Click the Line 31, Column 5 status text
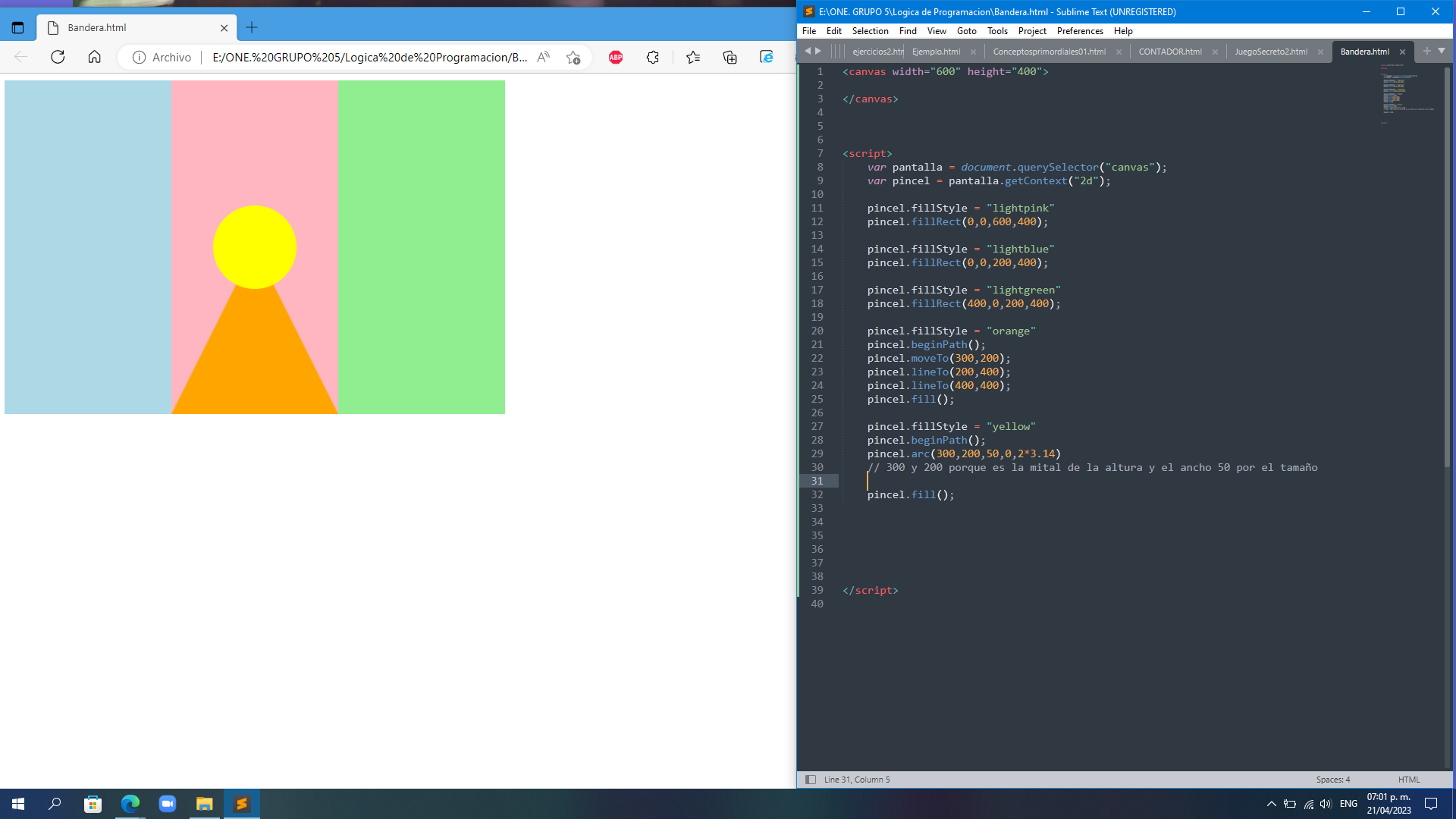1456x819 pixels. pyautogui.click(x=857, y=780)
